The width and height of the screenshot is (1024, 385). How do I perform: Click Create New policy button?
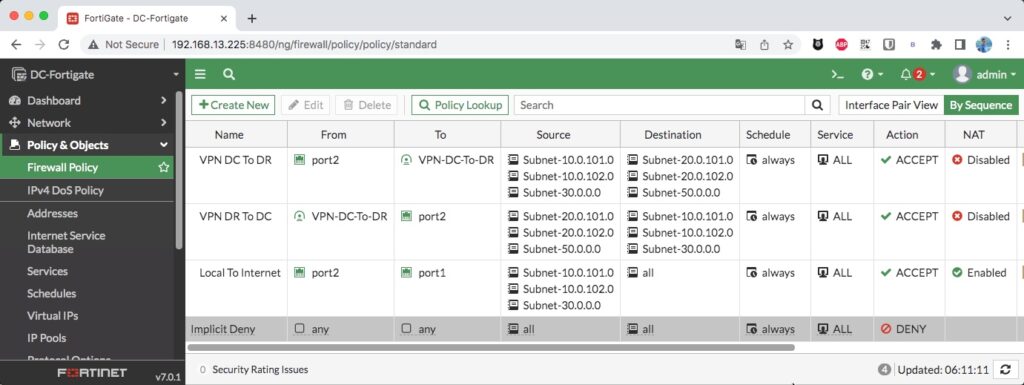233,105
